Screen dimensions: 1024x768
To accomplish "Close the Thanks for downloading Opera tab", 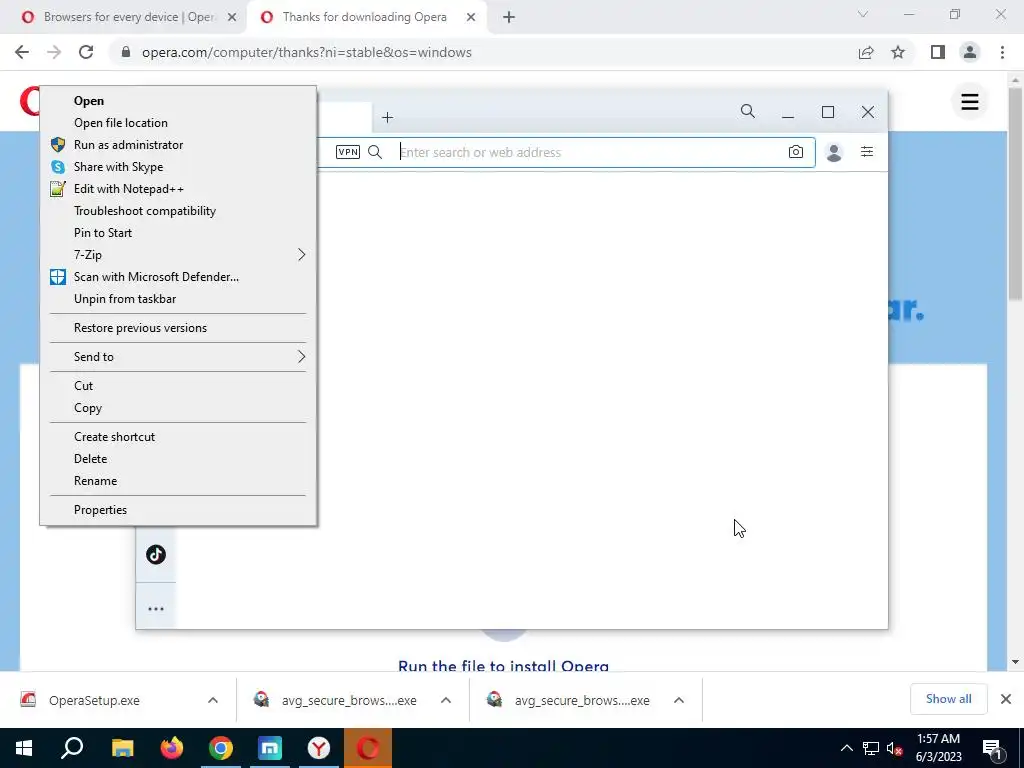I will tap(471, 17).
